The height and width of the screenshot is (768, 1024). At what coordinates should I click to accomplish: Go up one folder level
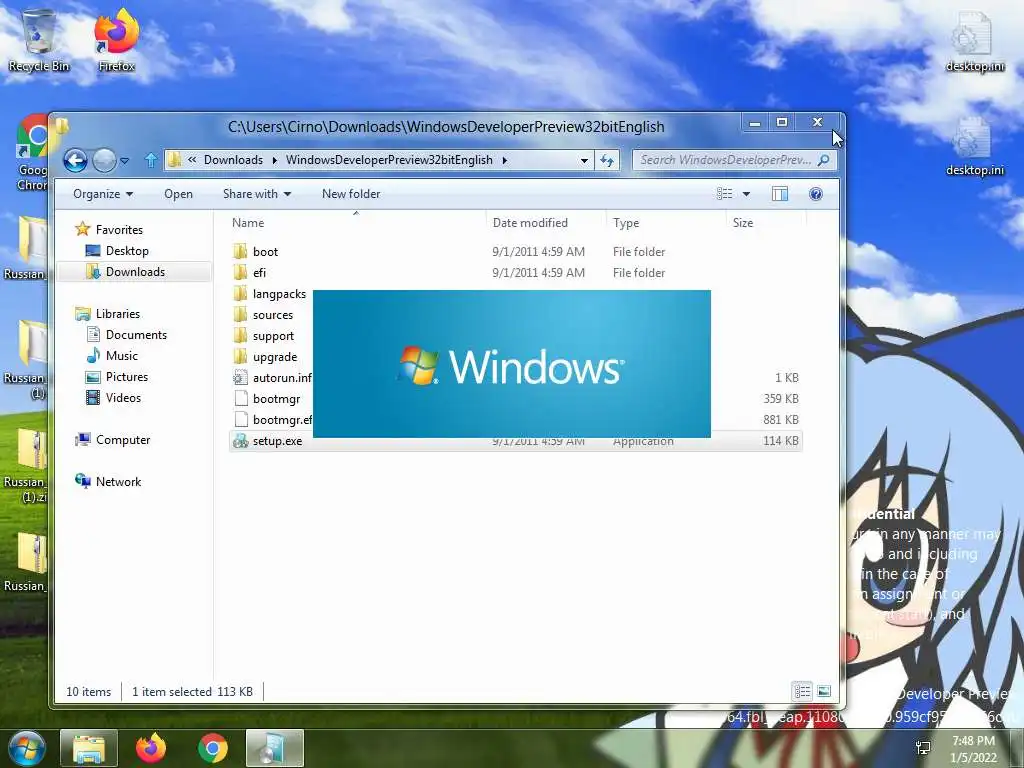151,160
